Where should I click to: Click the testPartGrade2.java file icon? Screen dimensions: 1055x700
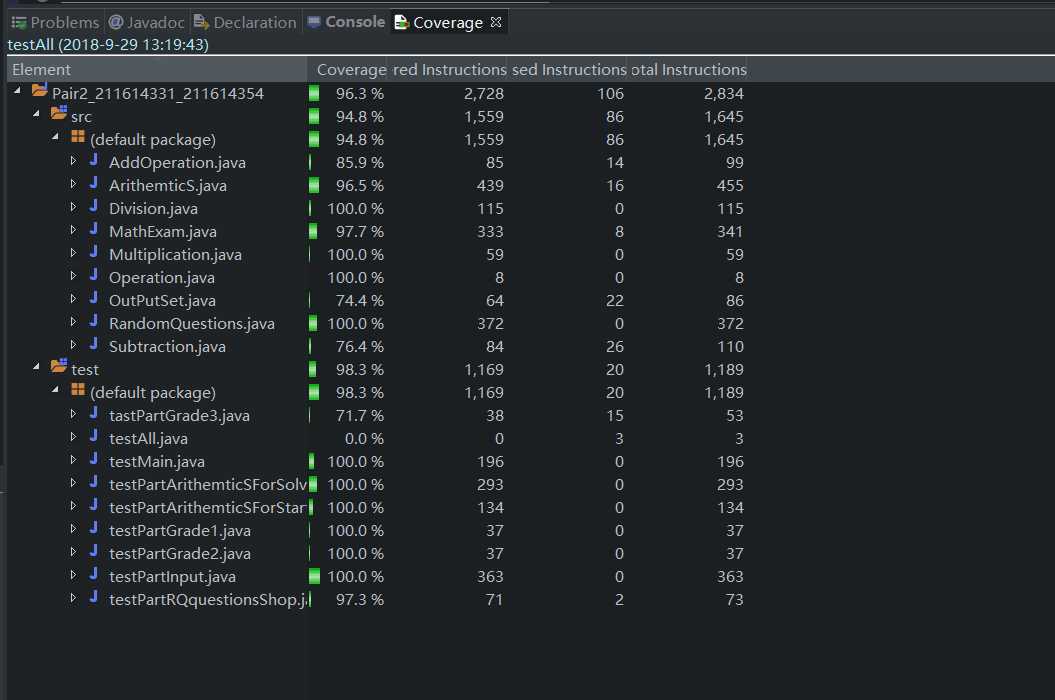point(94,551)
